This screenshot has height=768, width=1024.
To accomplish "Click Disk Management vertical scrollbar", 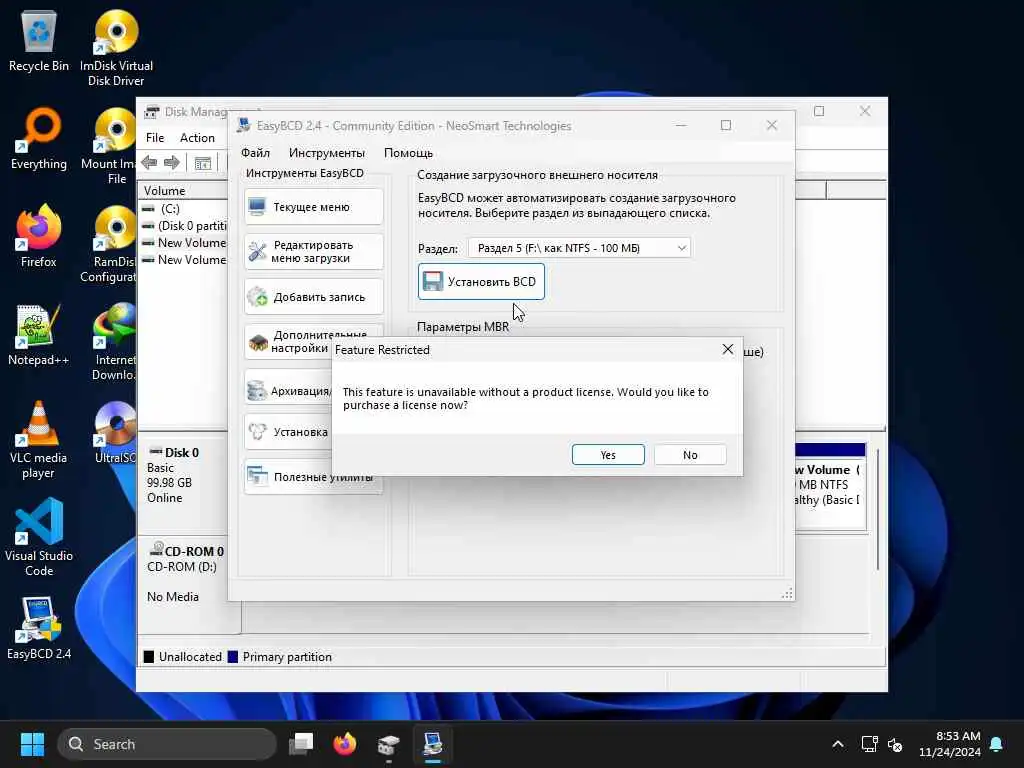I will (878, 509).
